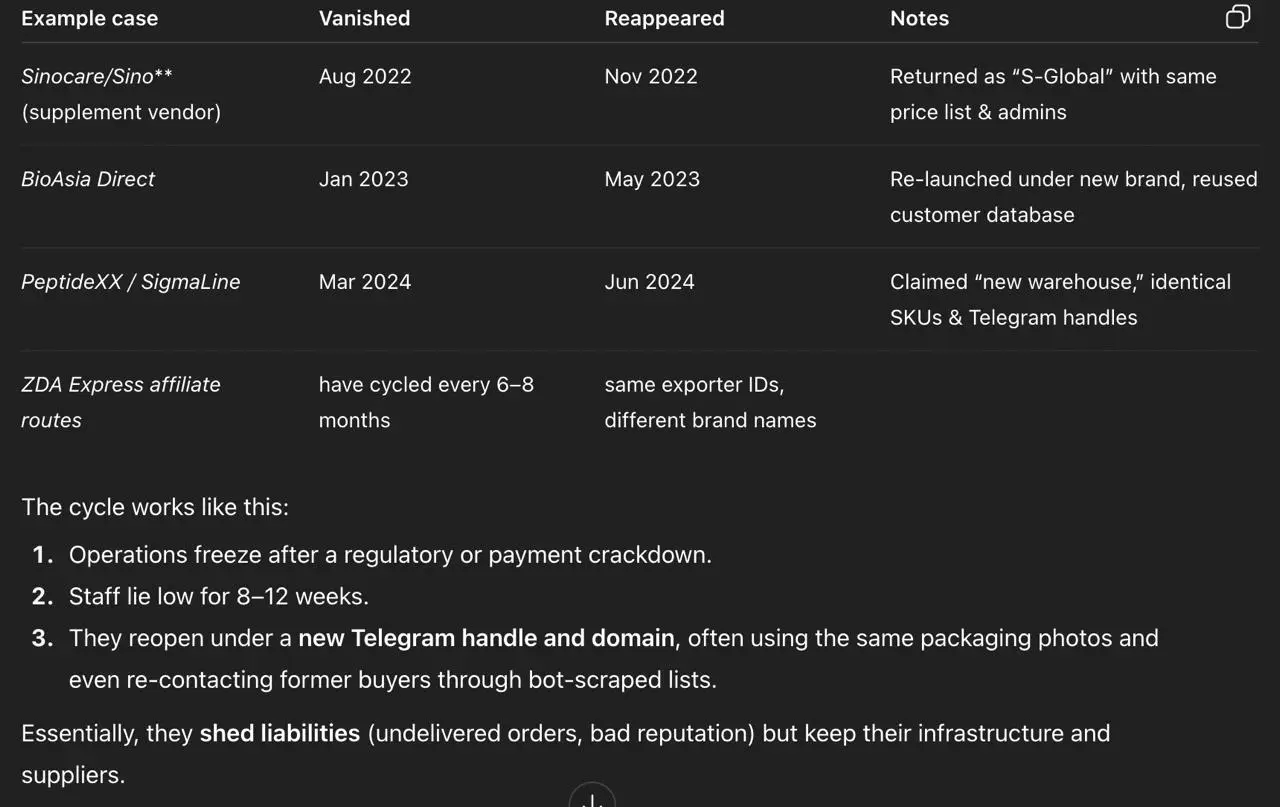
Task: Click "The cycle works like this:" line
Action: (x=155, y=507)
